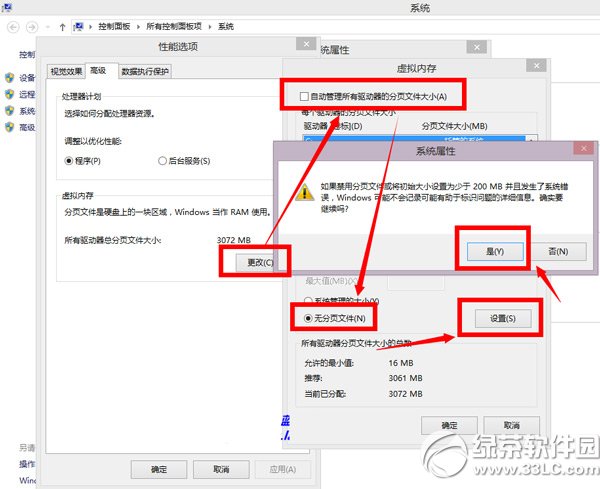Viewport: 600px width, 489px height.
Task: Click the shield icon beside 远程 link
Action: (x=10, y=94)
